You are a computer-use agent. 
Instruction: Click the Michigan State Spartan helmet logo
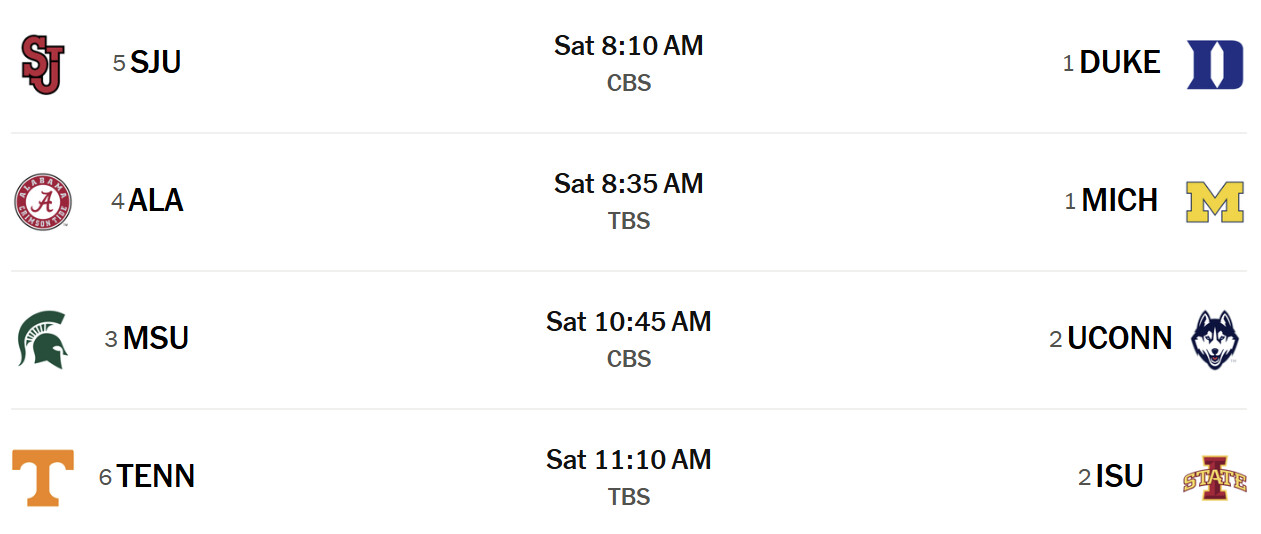click(x=42, y=339)
